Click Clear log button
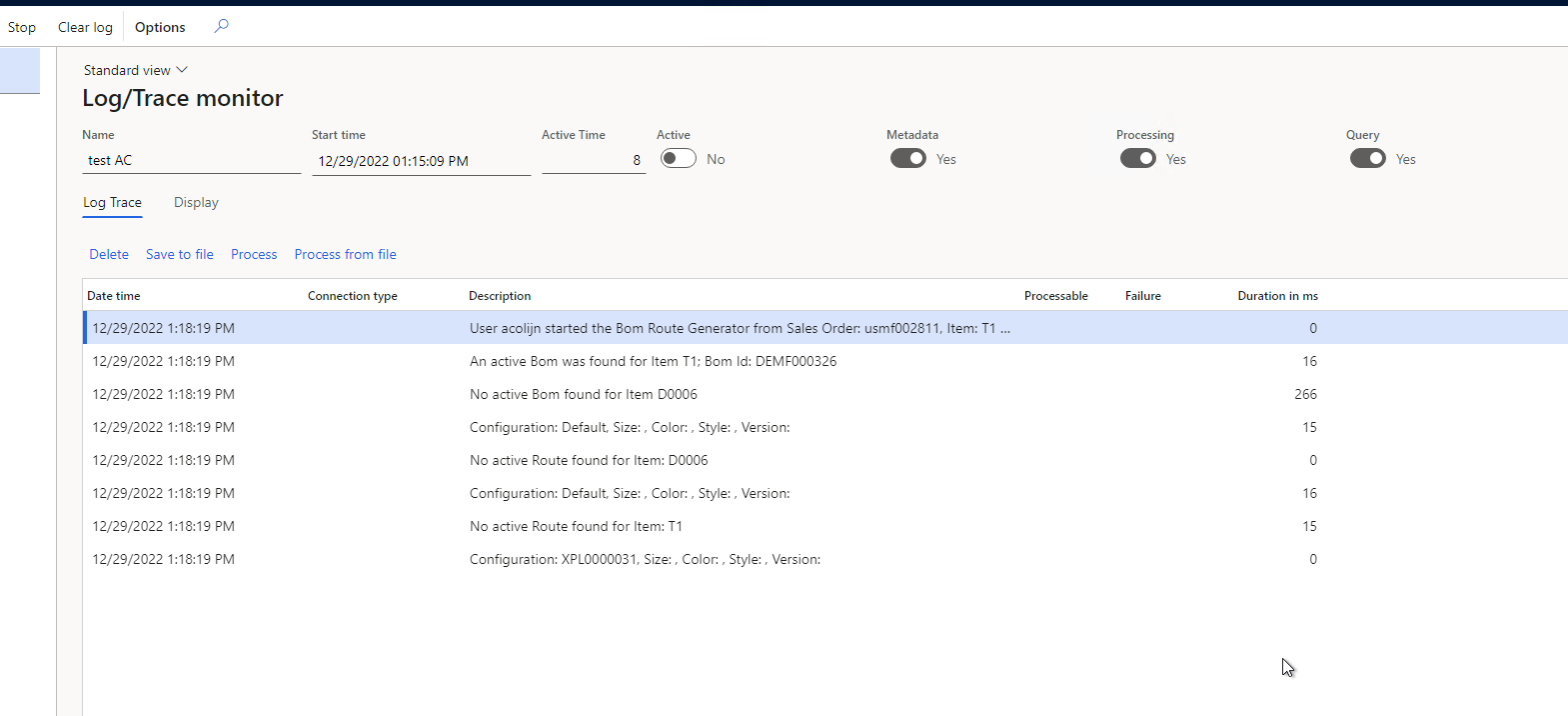Image resolution: width=1568 pixels, height=716 pixels. click(x=85, y=27)
